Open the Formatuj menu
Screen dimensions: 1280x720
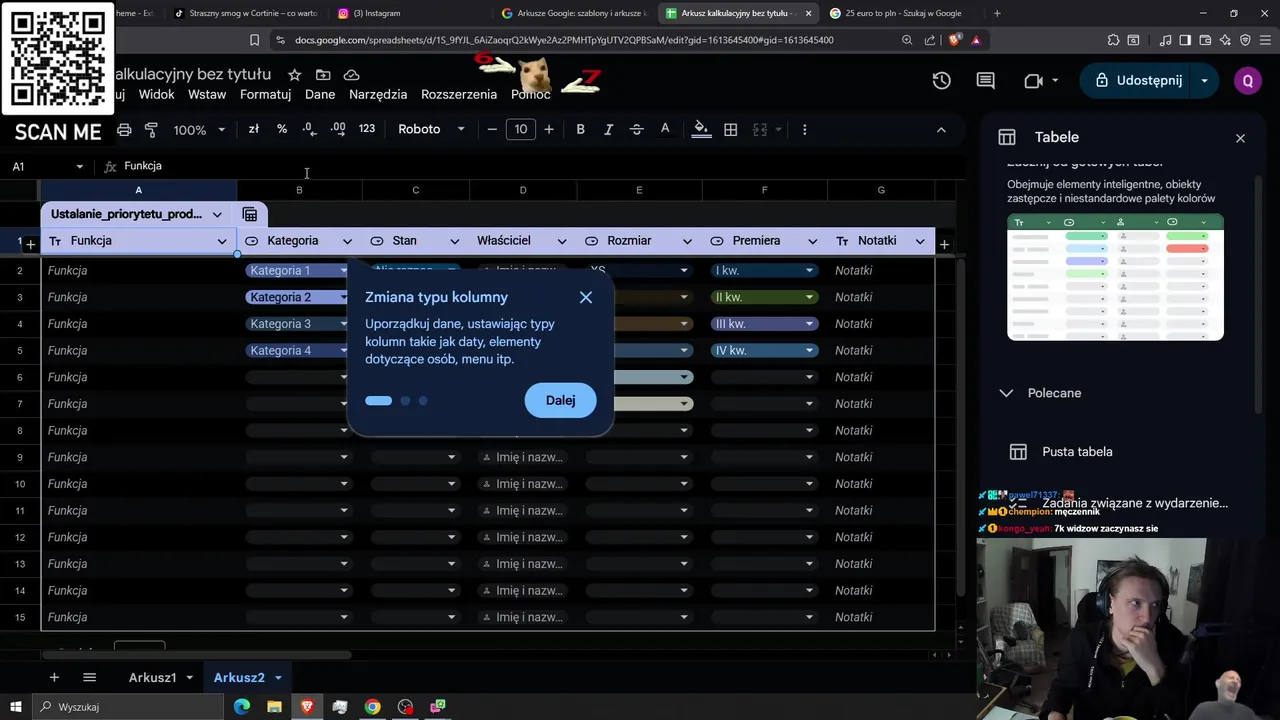point(265,94)
